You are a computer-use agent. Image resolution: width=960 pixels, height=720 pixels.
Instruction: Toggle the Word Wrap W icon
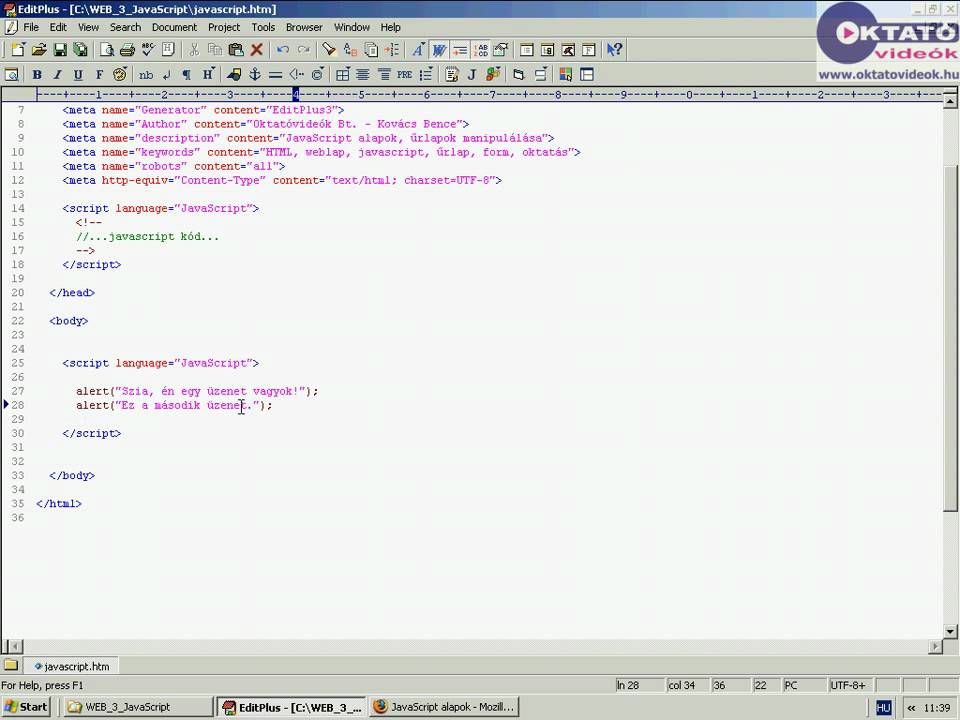click(439, 50)
